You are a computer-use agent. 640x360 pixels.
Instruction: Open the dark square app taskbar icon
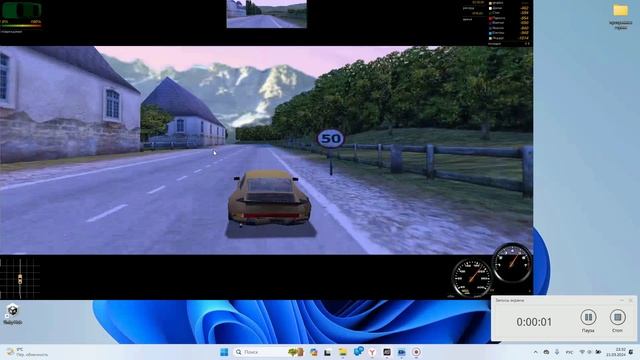pos(387,352)
